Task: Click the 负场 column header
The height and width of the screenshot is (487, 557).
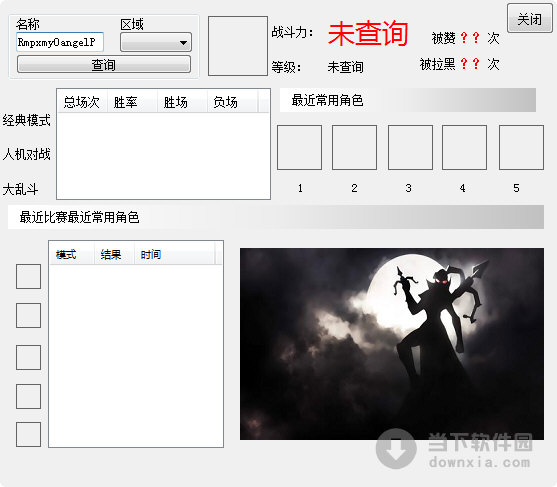Action: 232,102
